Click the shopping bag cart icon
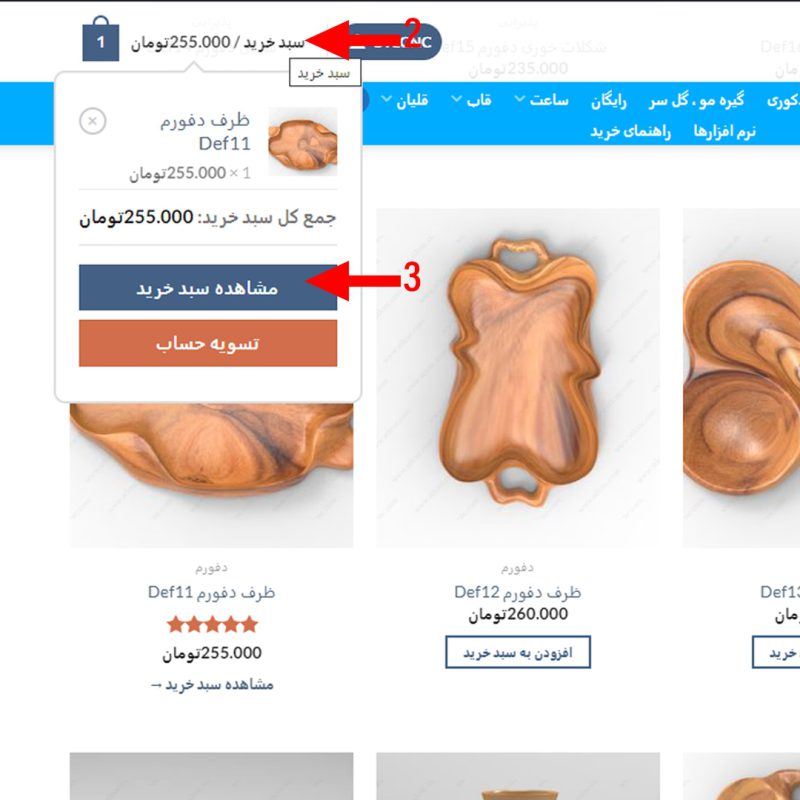This screenshot has height=800, width=800. pyautogui.click(x=101, y=39)
